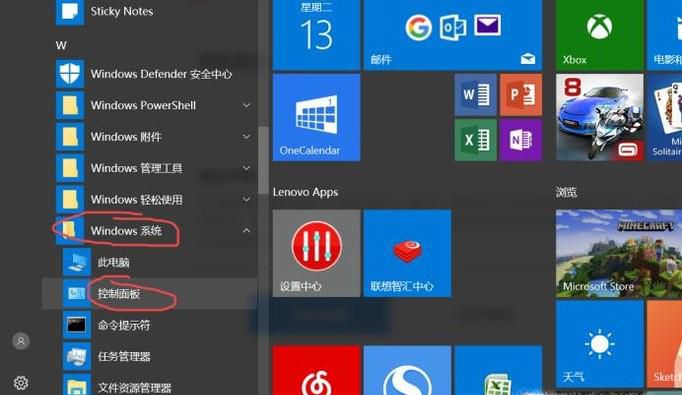Launch 命令提示符 command prompt icon

pyautogui.click(x=77, y=325)
